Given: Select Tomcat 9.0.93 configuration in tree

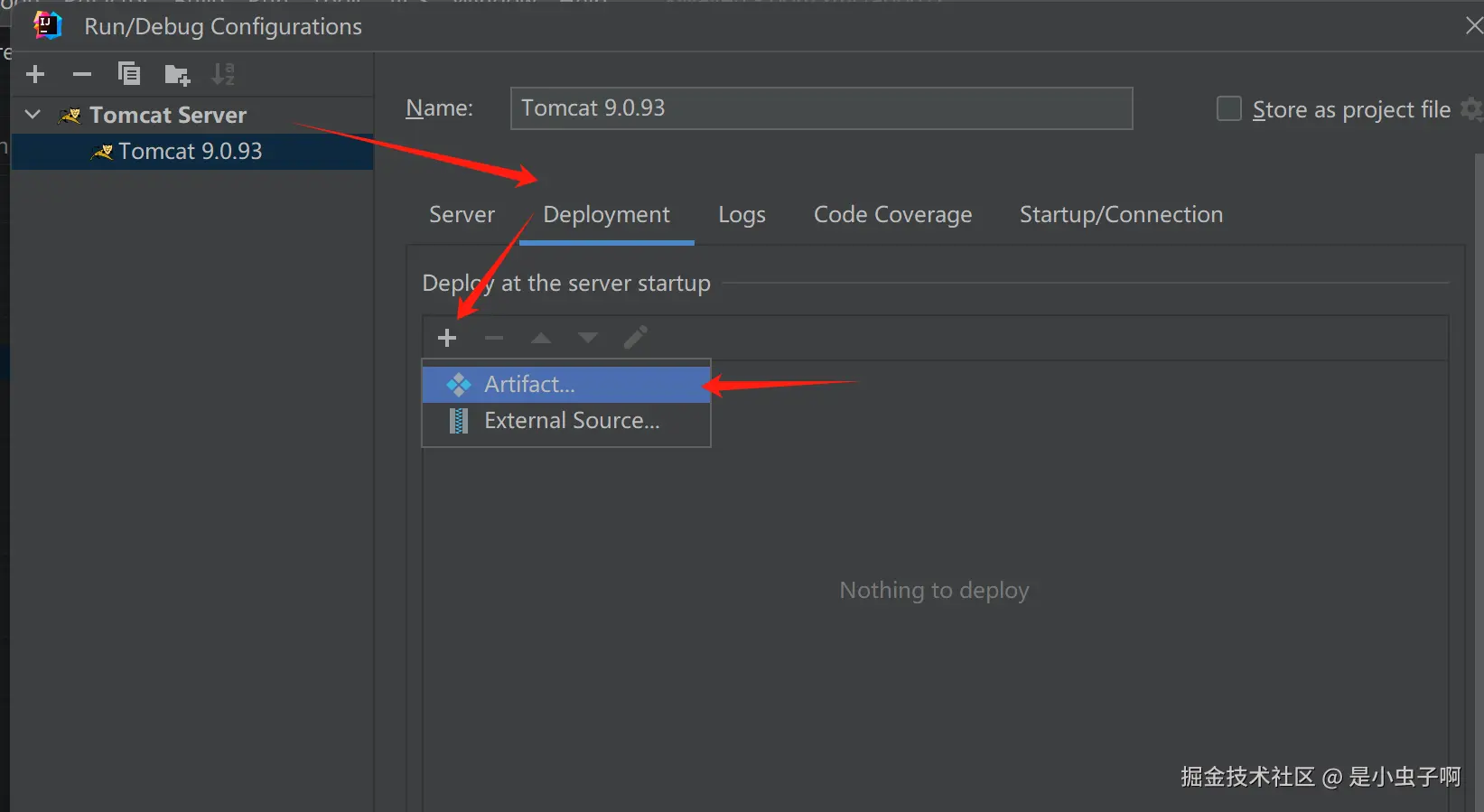Looking at the screenshot, I should click(x=190, y=152).
